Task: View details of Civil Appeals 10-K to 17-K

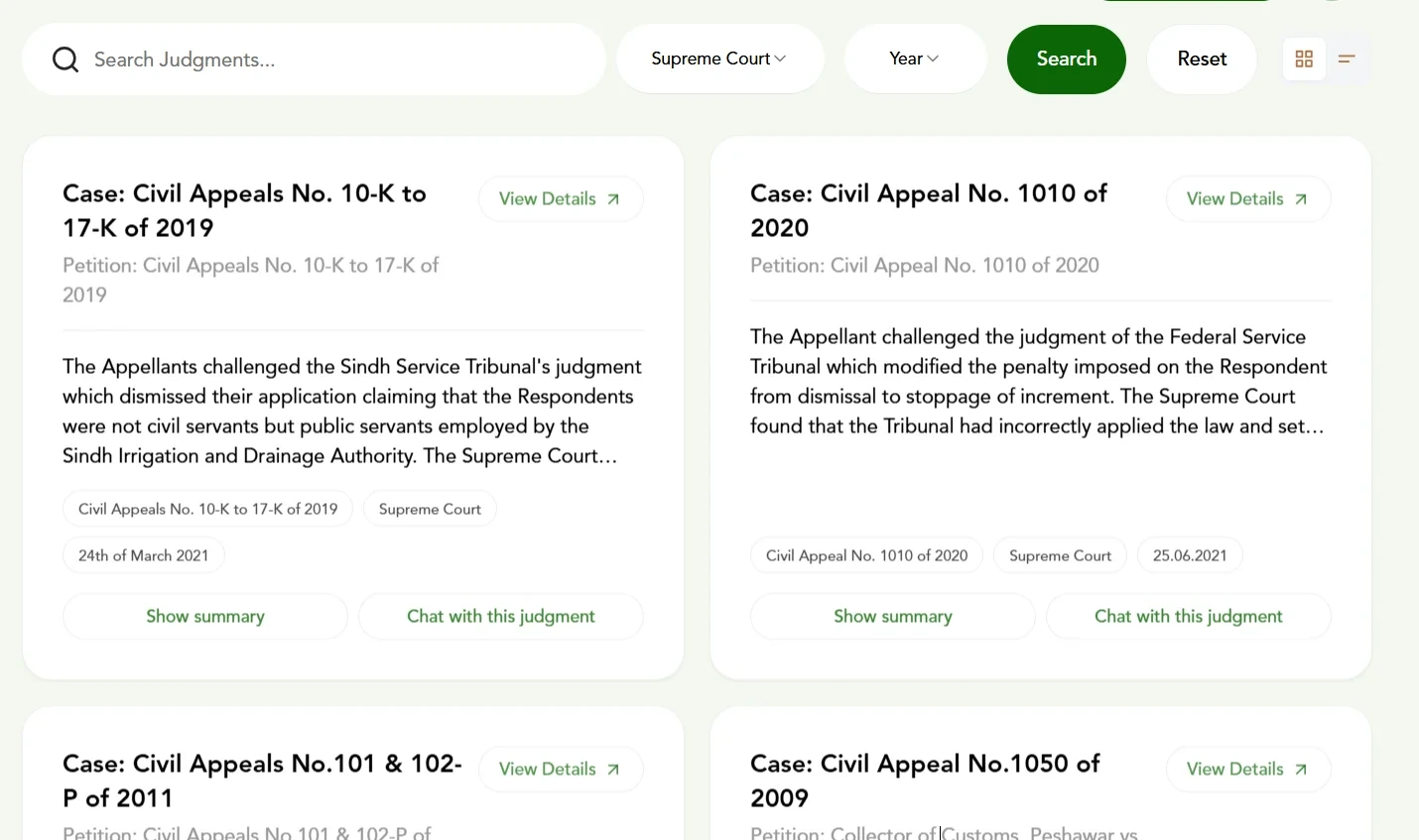Action: tap(560, 199)
